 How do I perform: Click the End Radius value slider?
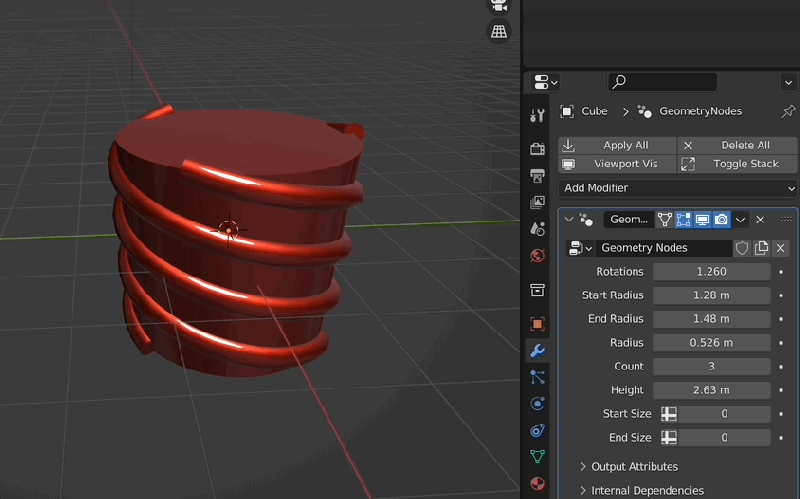711,319
